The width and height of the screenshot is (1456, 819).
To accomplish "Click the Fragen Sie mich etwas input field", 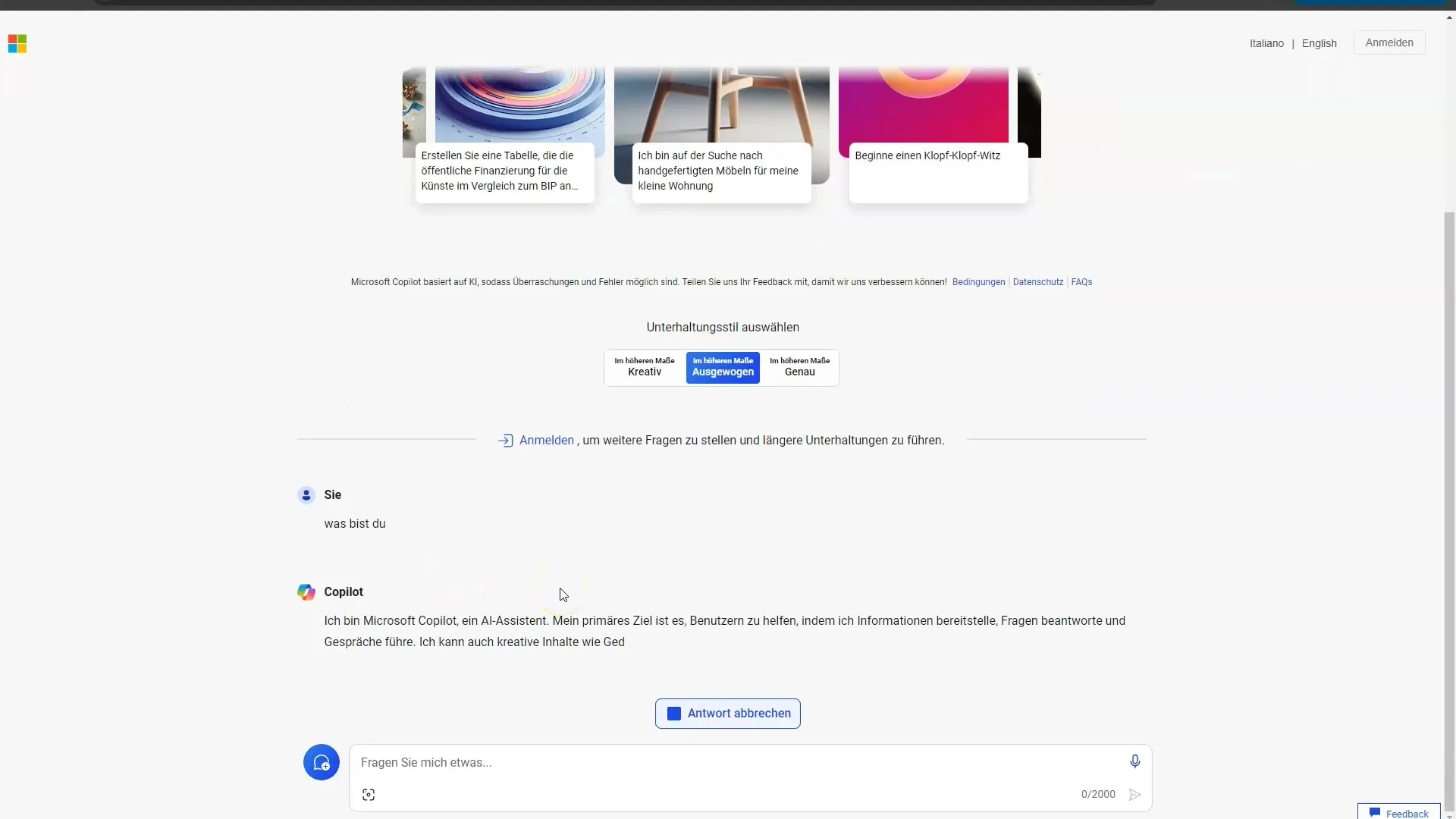I will click(750, 761).
